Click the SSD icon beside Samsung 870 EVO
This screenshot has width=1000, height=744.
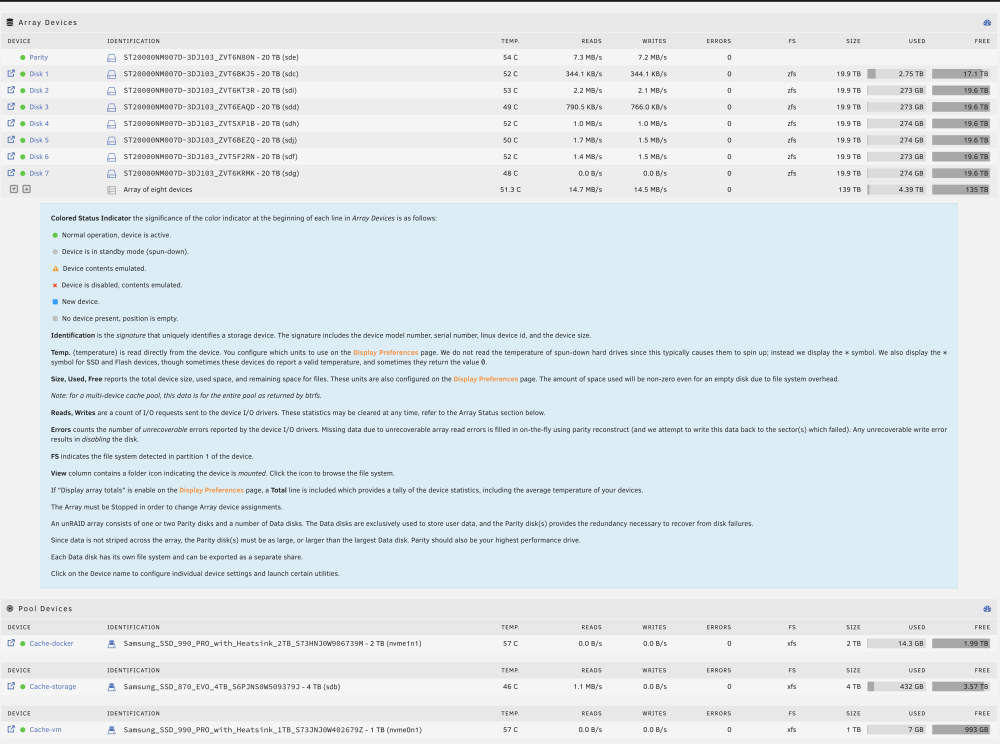point(112,687)
